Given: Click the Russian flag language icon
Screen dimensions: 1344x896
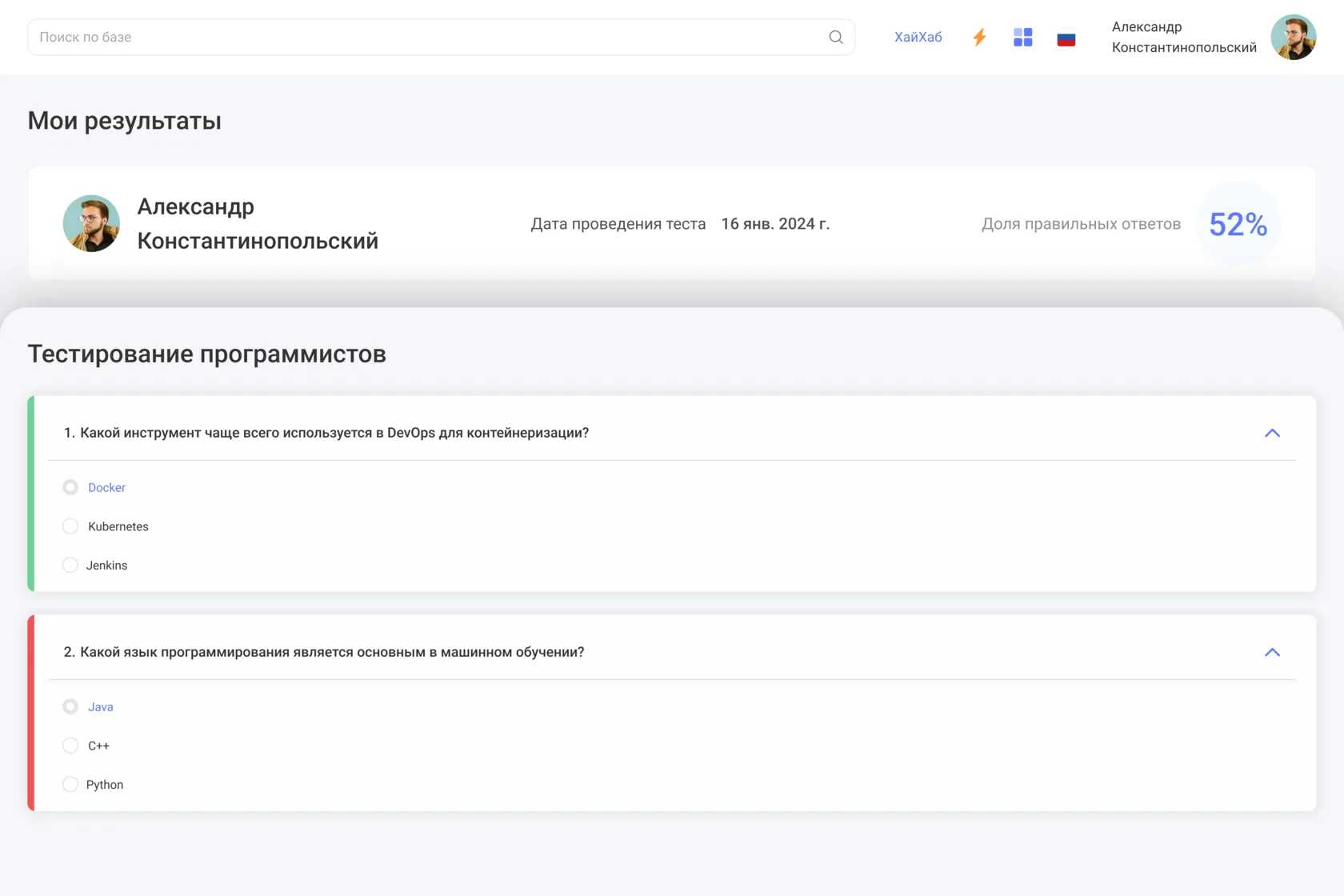Looking at the screenshot, I should tap(1066, 38).
